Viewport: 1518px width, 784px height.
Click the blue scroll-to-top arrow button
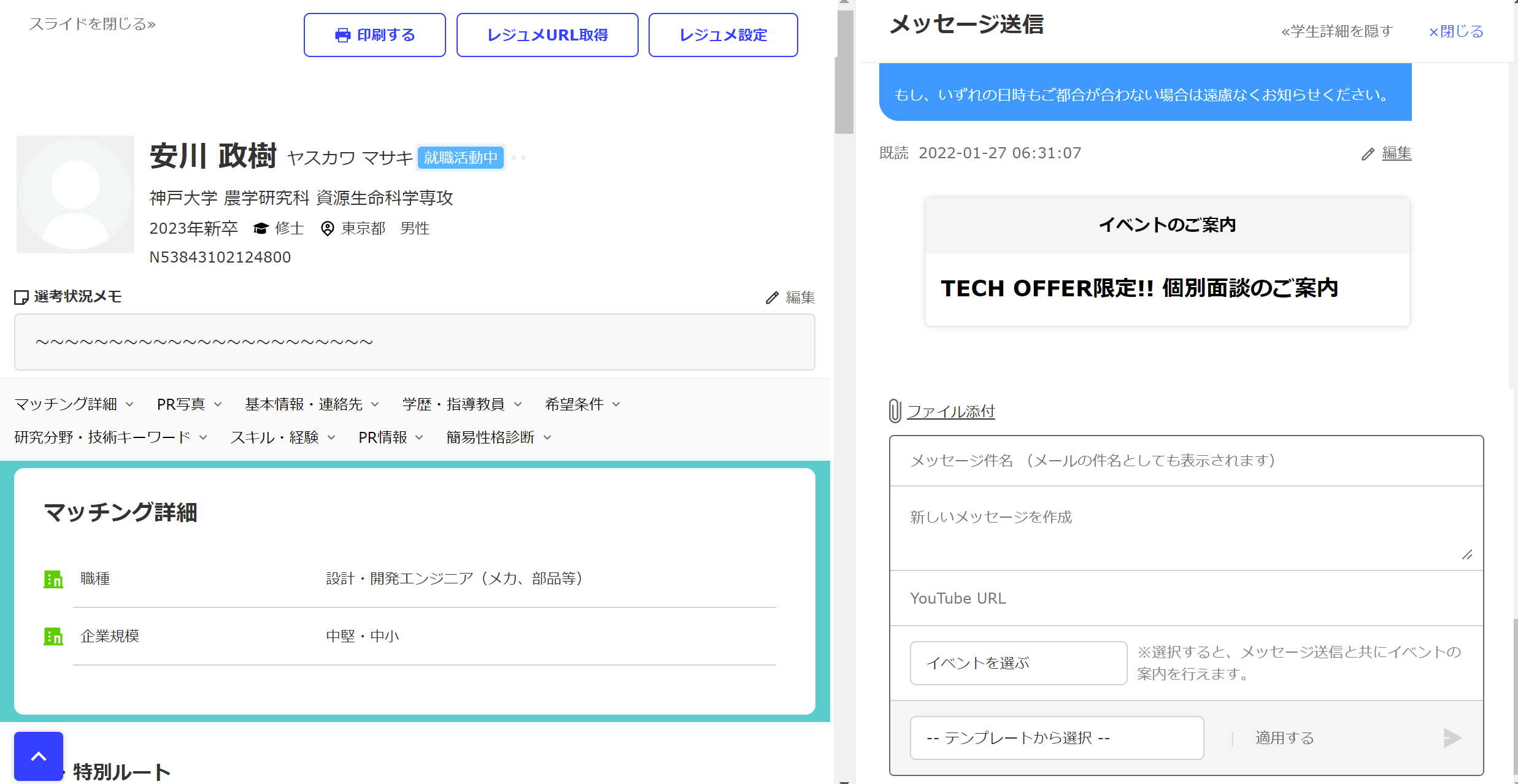[x=39, y=756]
